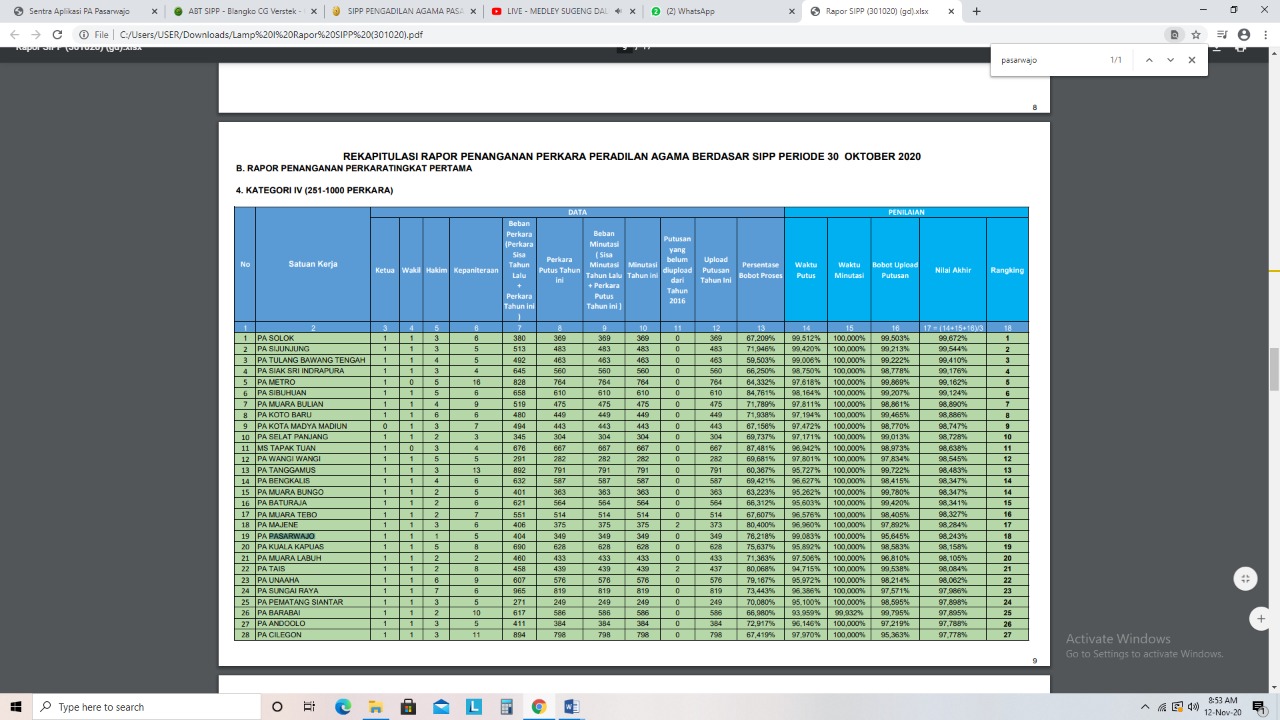Go back to the previous page in Chrome
1280x720 pixels.
[14, 34]
